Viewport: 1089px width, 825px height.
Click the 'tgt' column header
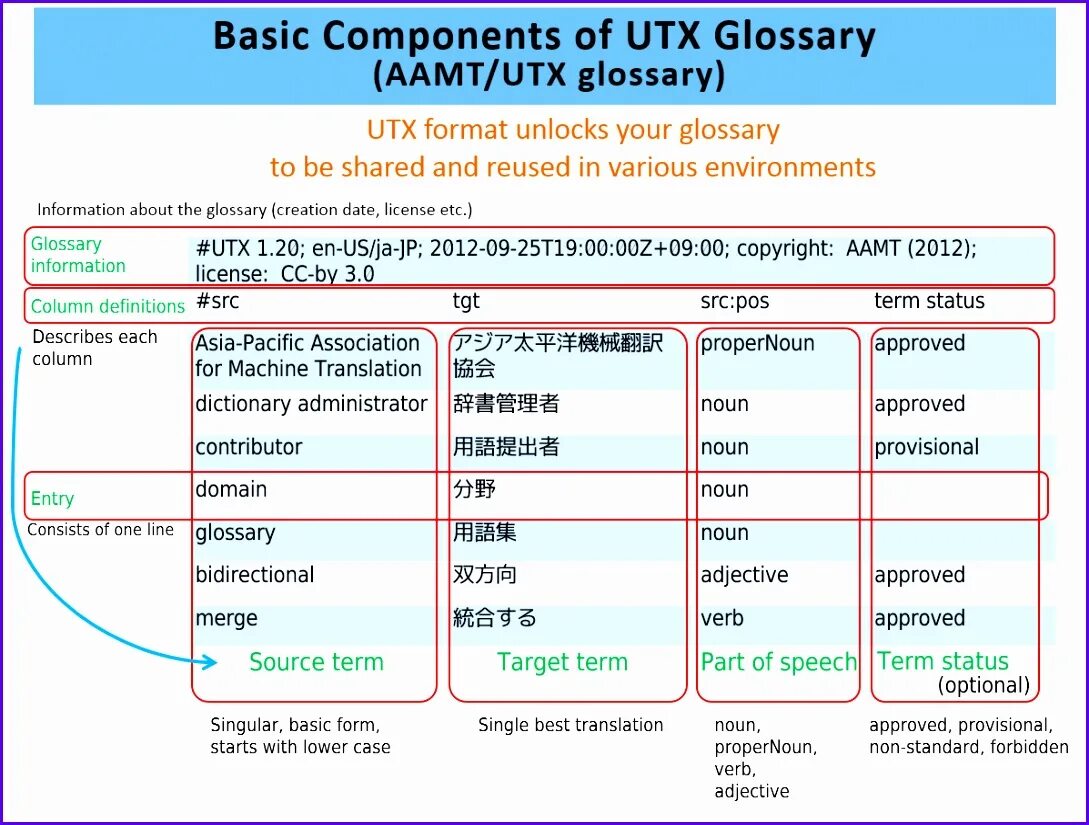coord(466,301)
